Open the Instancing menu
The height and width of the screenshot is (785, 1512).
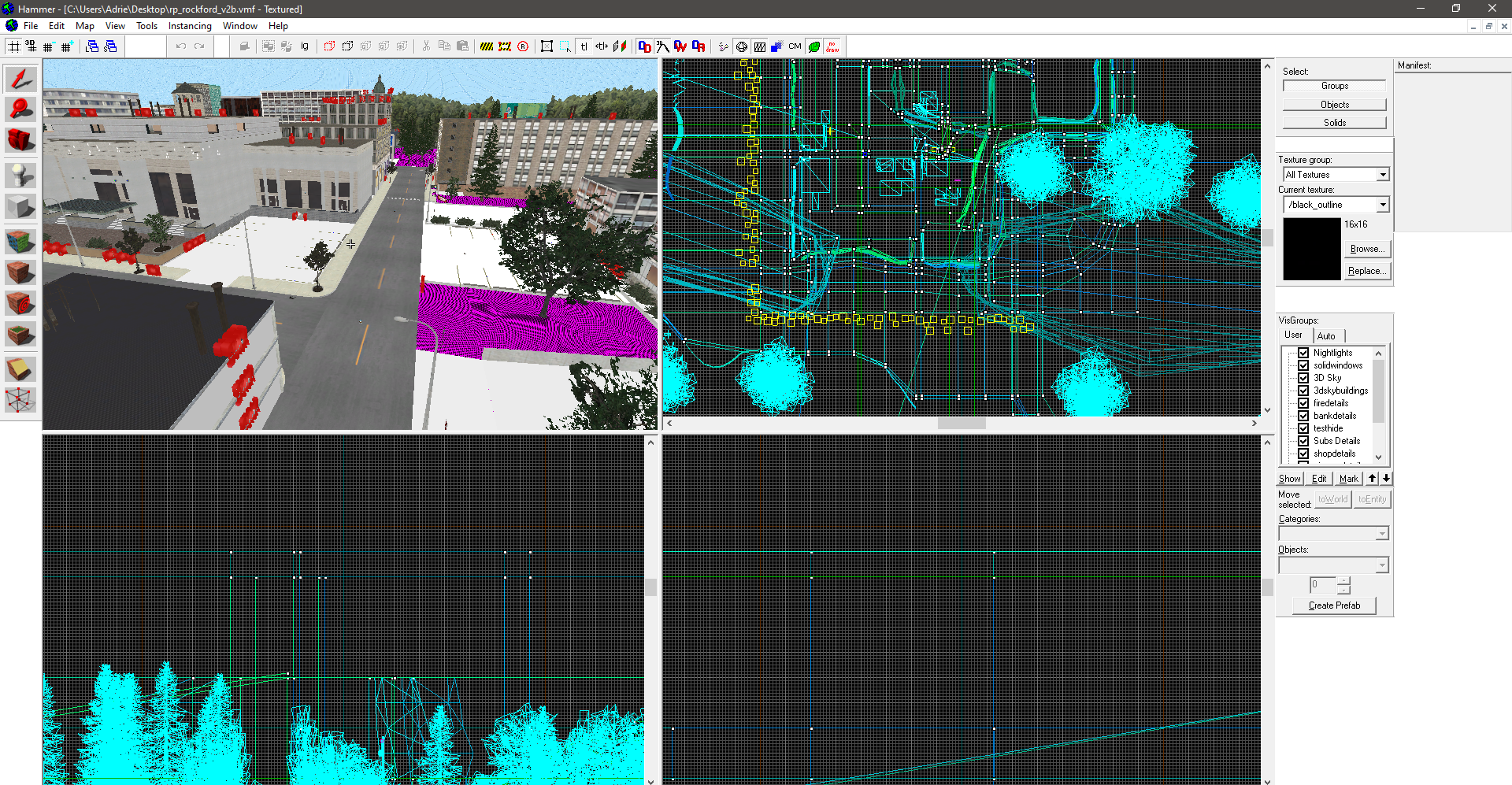190,26
